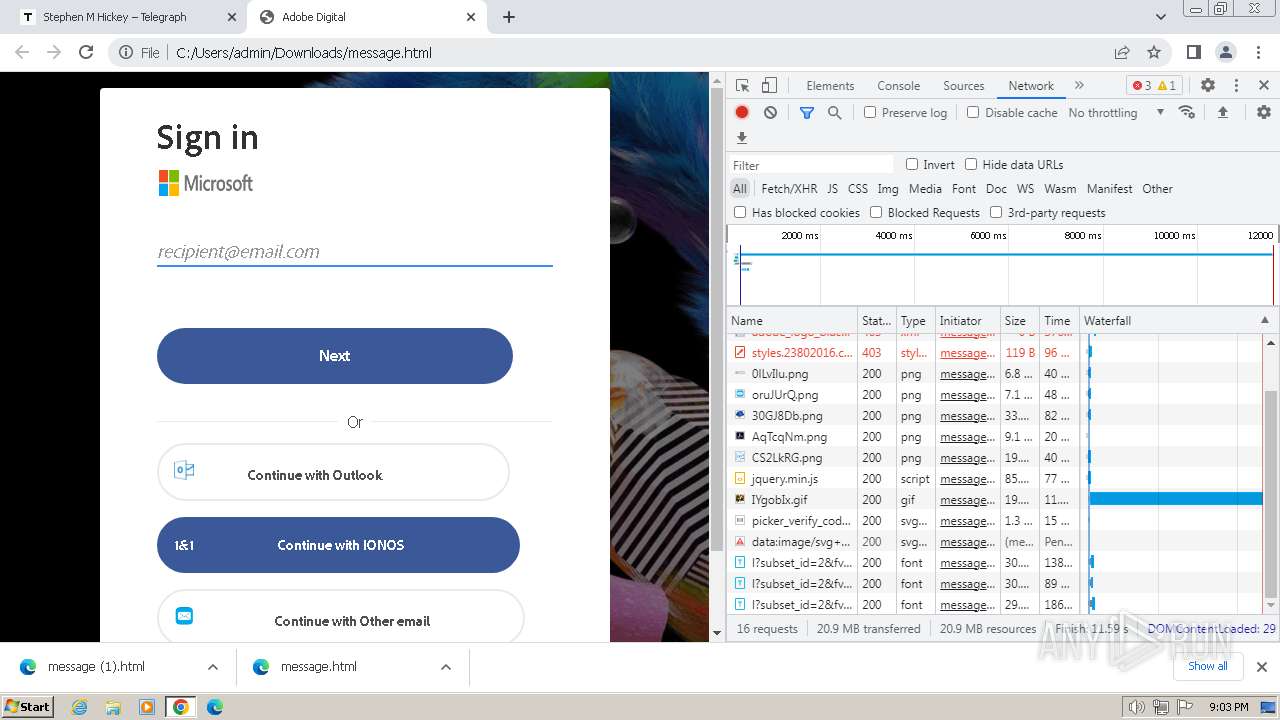Toggle the network filter funnel icon
This screenshot has width=1280, height=720.
(x=806, y=112)
